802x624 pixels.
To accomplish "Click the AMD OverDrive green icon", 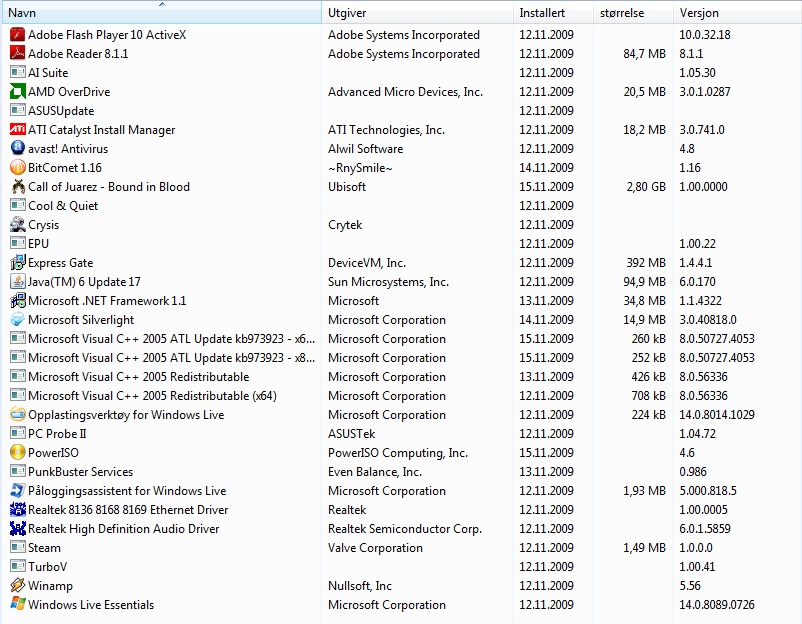I will [17, 92].
